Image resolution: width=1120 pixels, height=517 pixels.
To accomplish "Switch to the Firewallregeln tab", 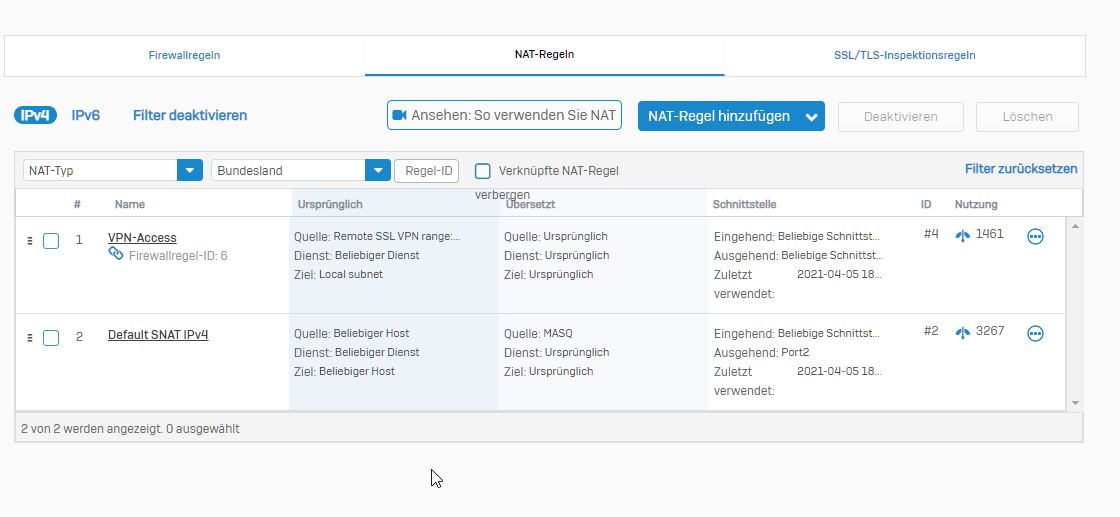I will 184,55.
